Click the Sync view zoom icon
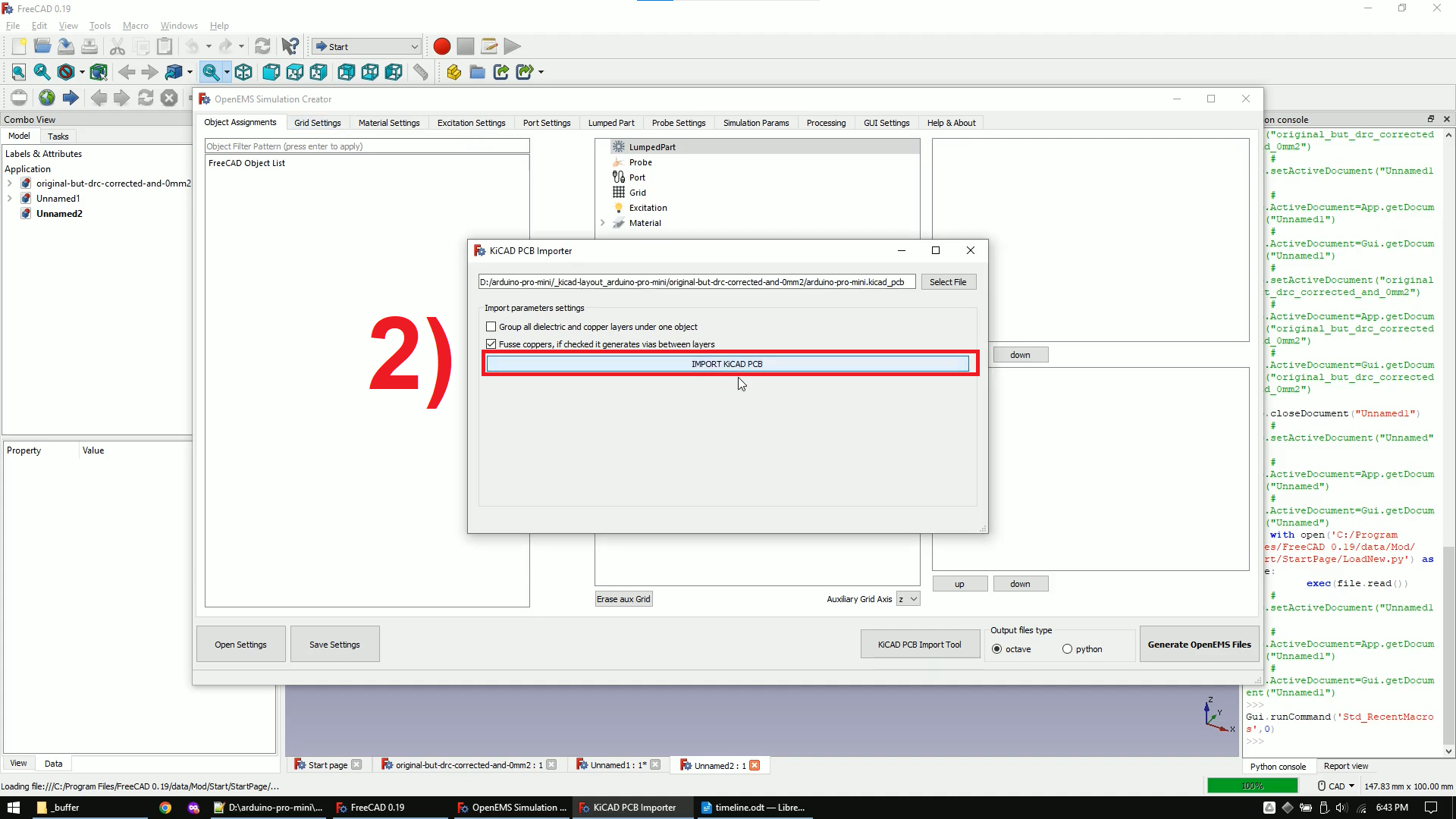 coord(211,72)
